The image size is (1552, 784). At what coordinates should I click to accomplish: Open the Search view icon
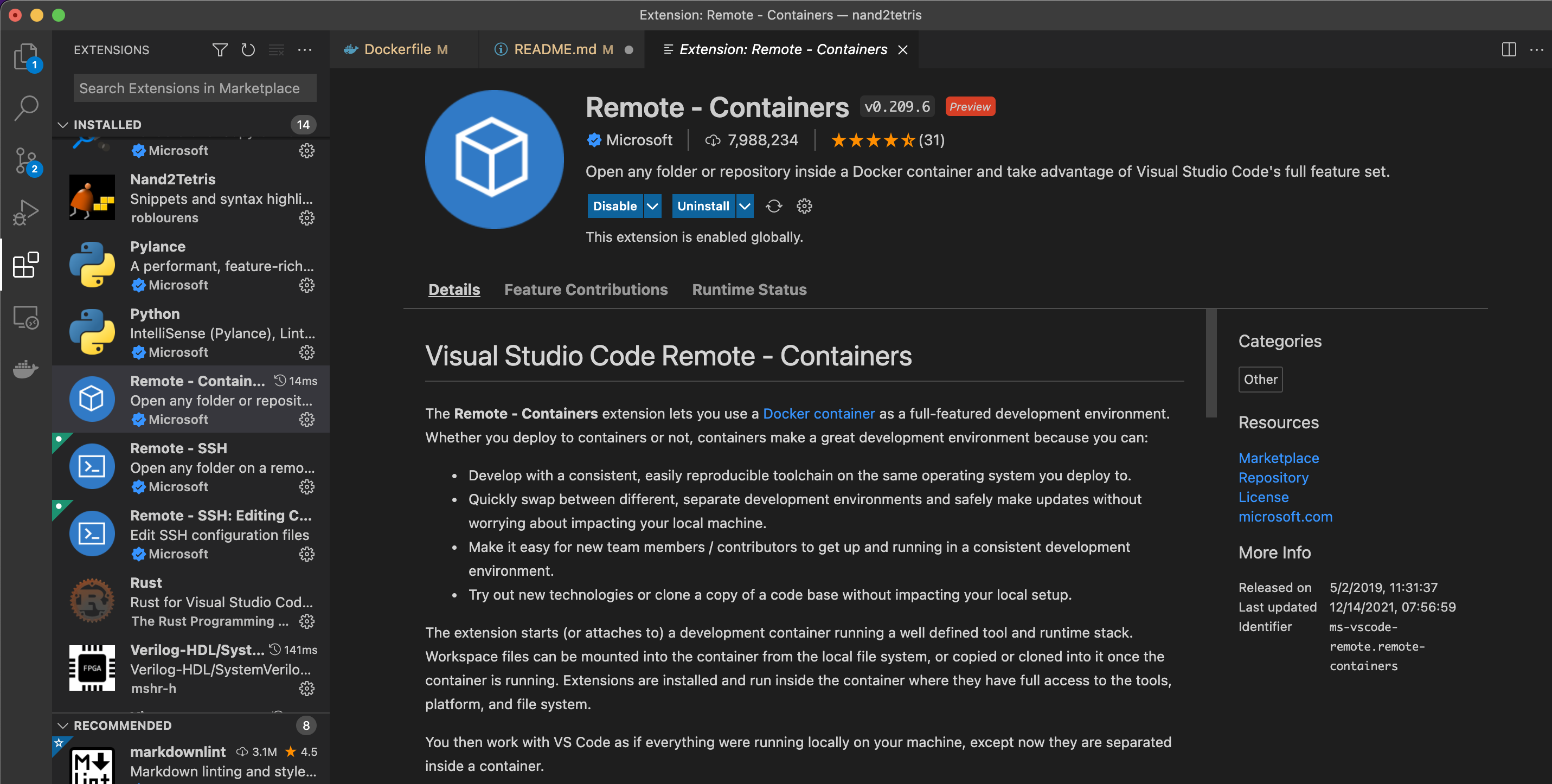(25, 108)
